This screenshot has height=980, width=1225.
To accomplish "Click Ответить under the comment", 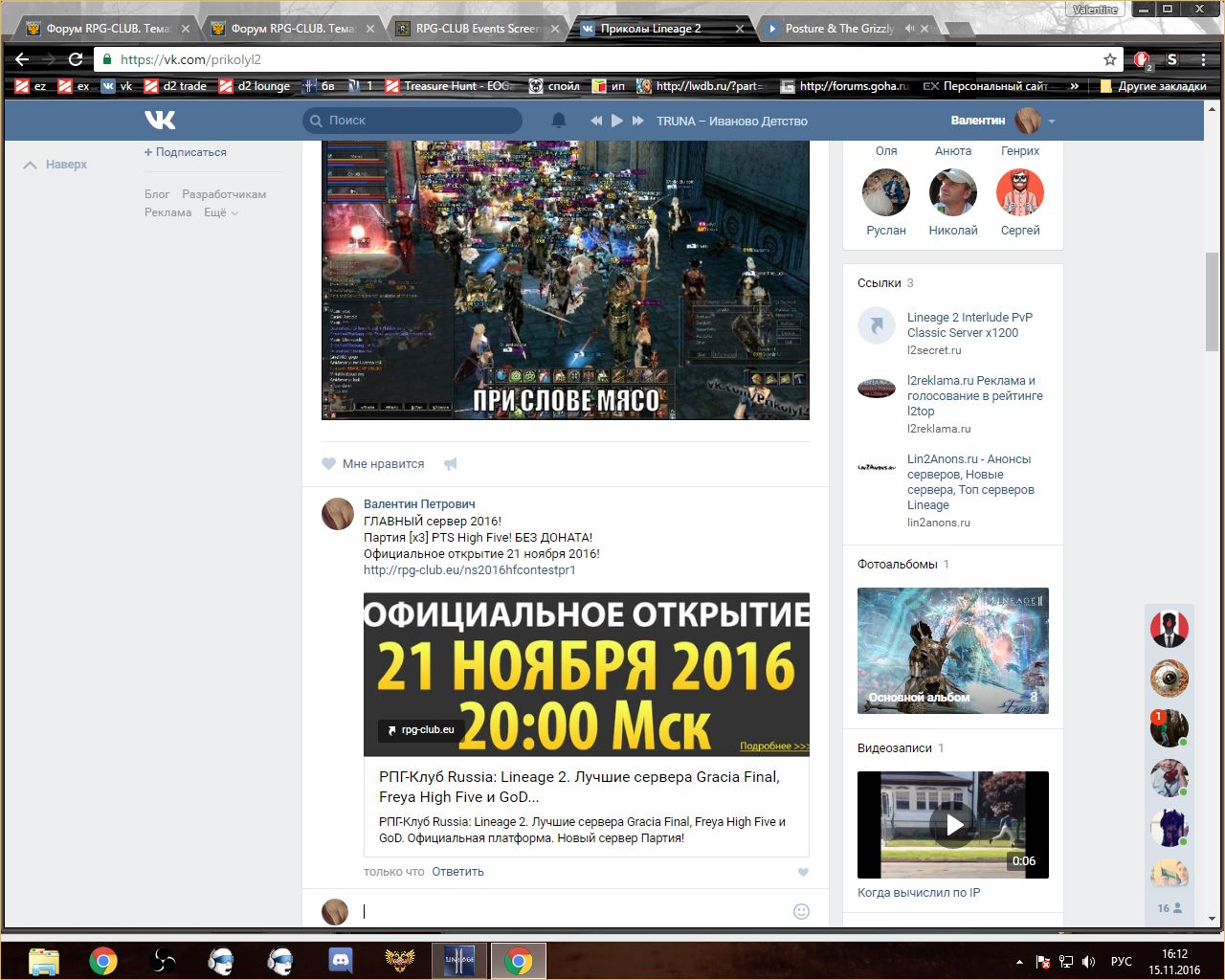I will (457, 872).
